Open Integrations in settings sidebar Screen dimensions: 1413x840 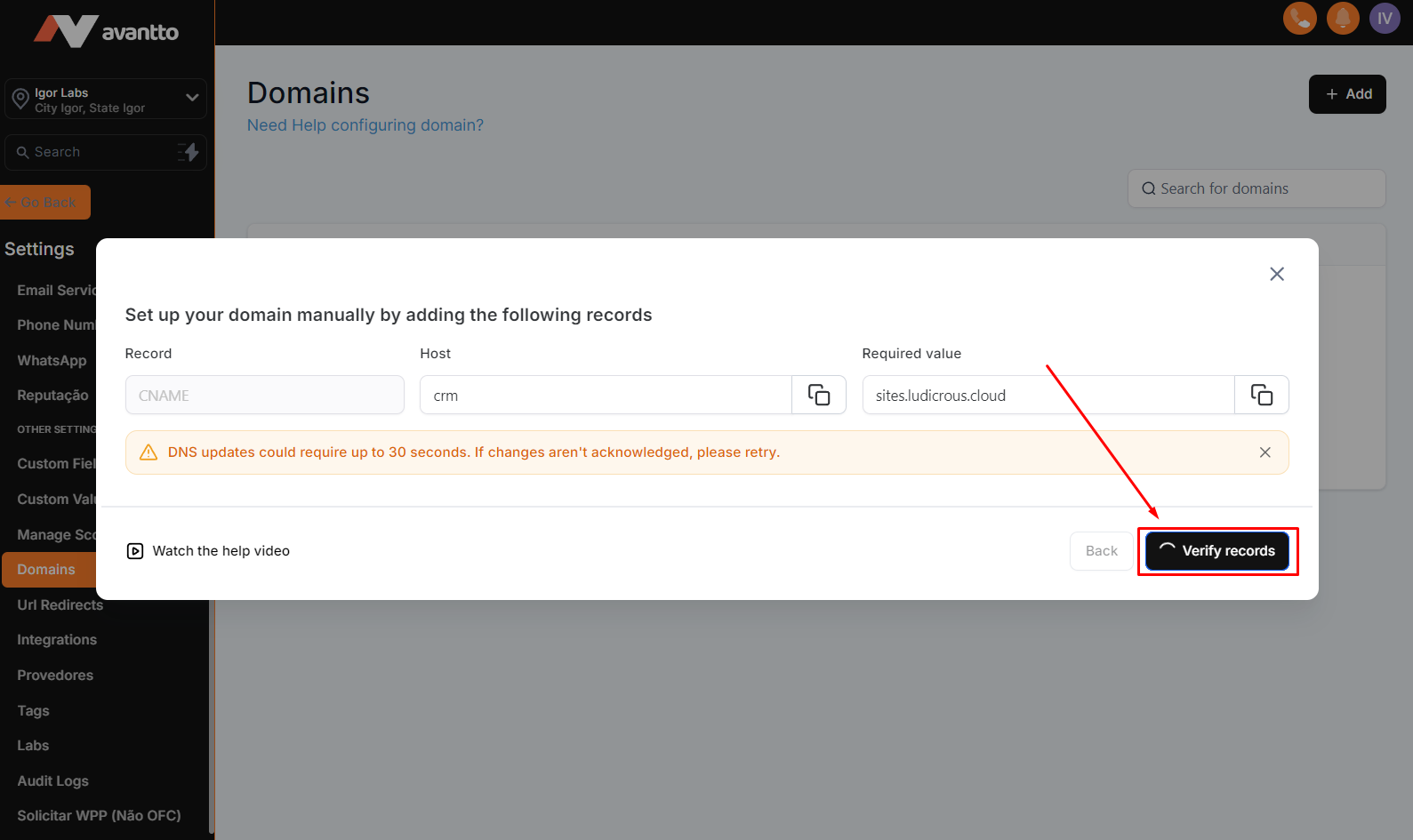pyautogui.click(x=57, y=640)
